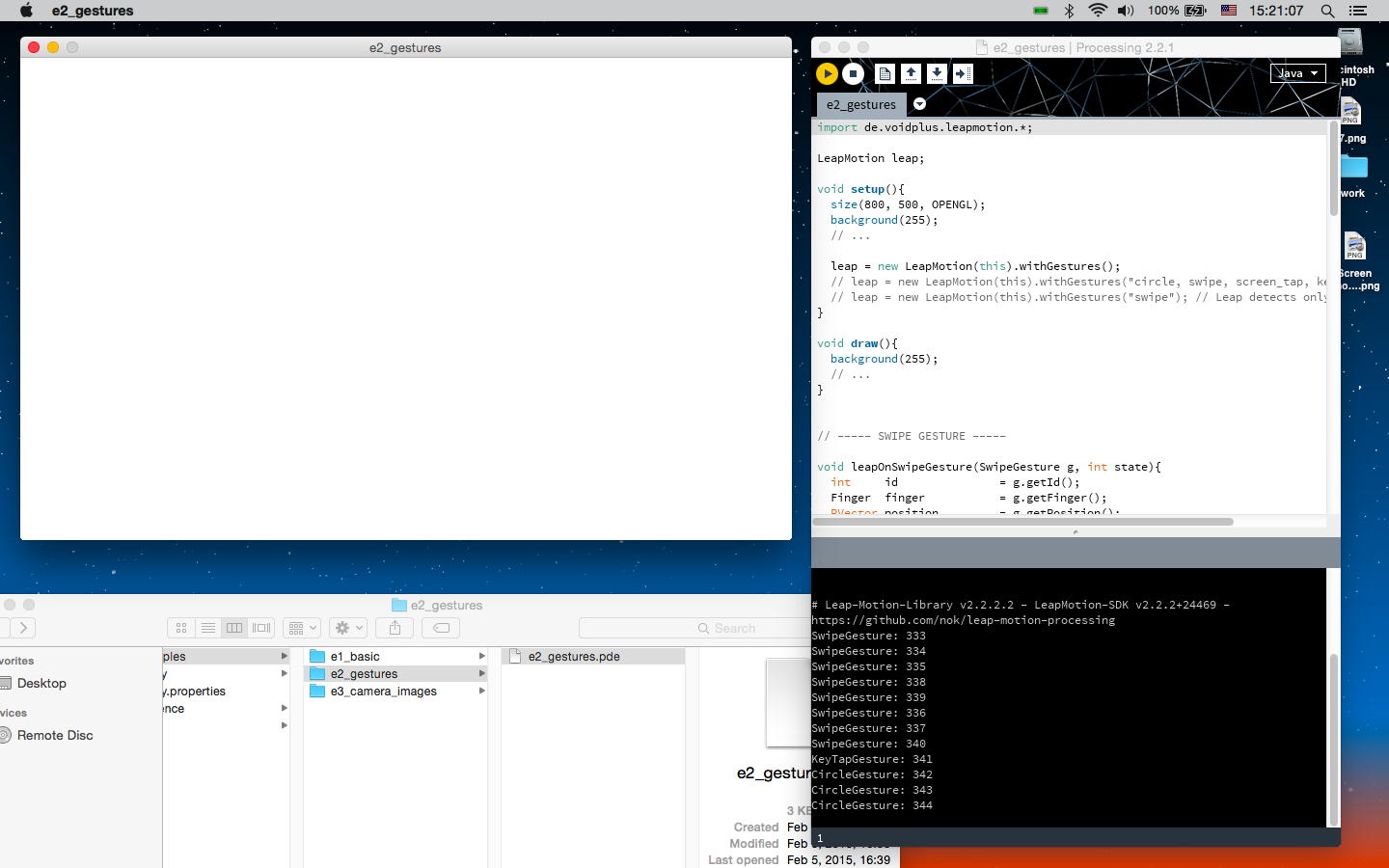Click the Finder Edit Tags icon

[441, 628]
